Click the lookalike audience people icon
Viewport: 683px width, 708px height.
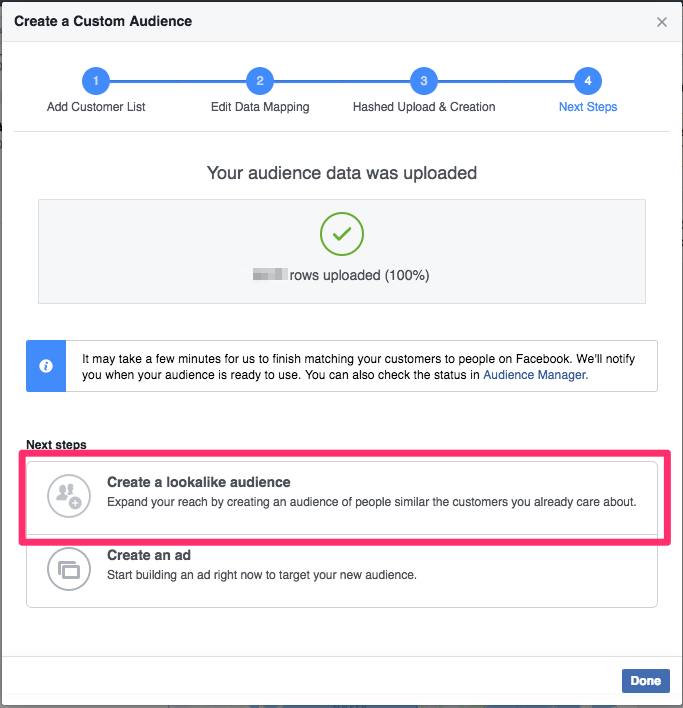click(68, 493)
